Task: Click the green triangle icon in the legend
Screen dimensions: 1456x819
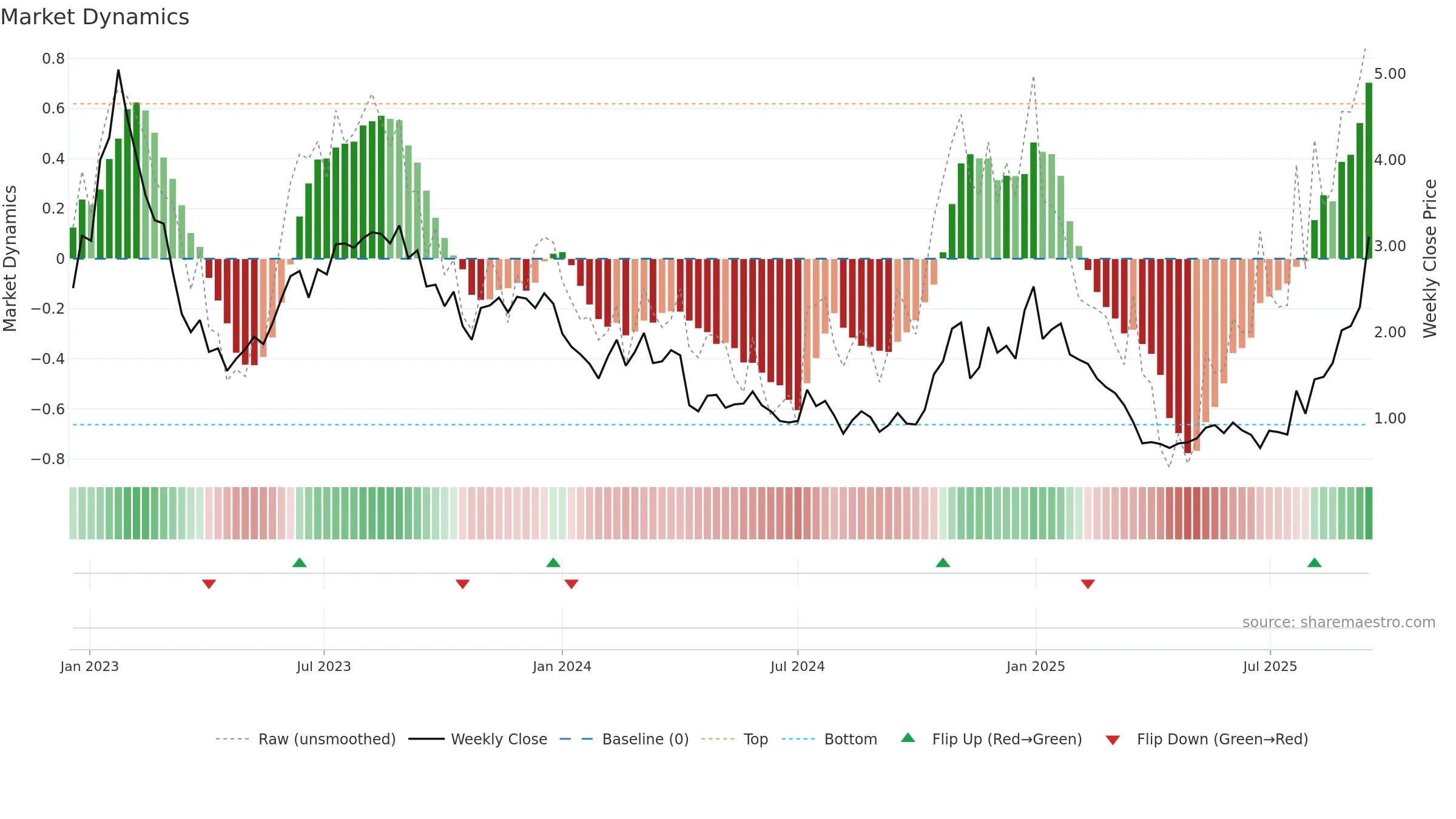Action: 908,738
